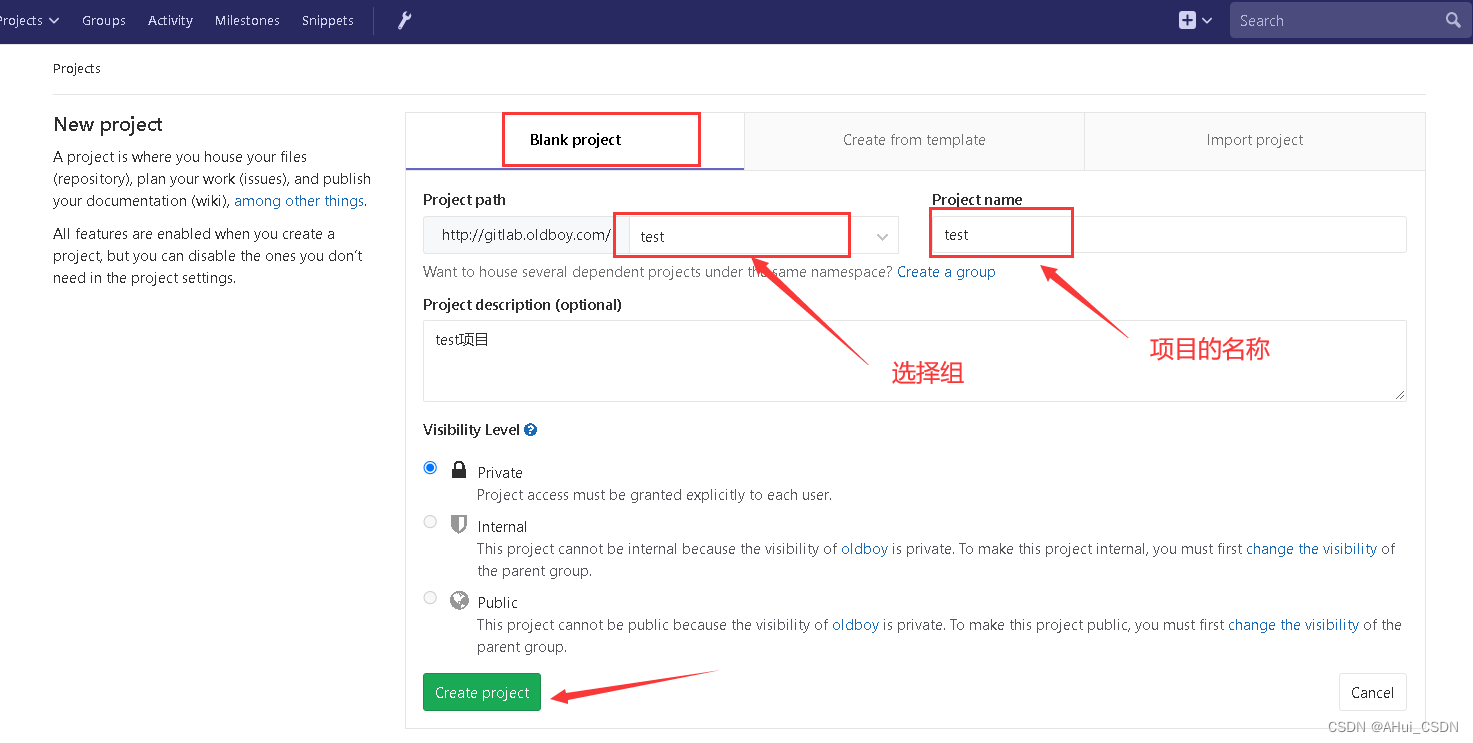
Task: Open Snippets in the top navigation
Action: [x=328, y=20]
